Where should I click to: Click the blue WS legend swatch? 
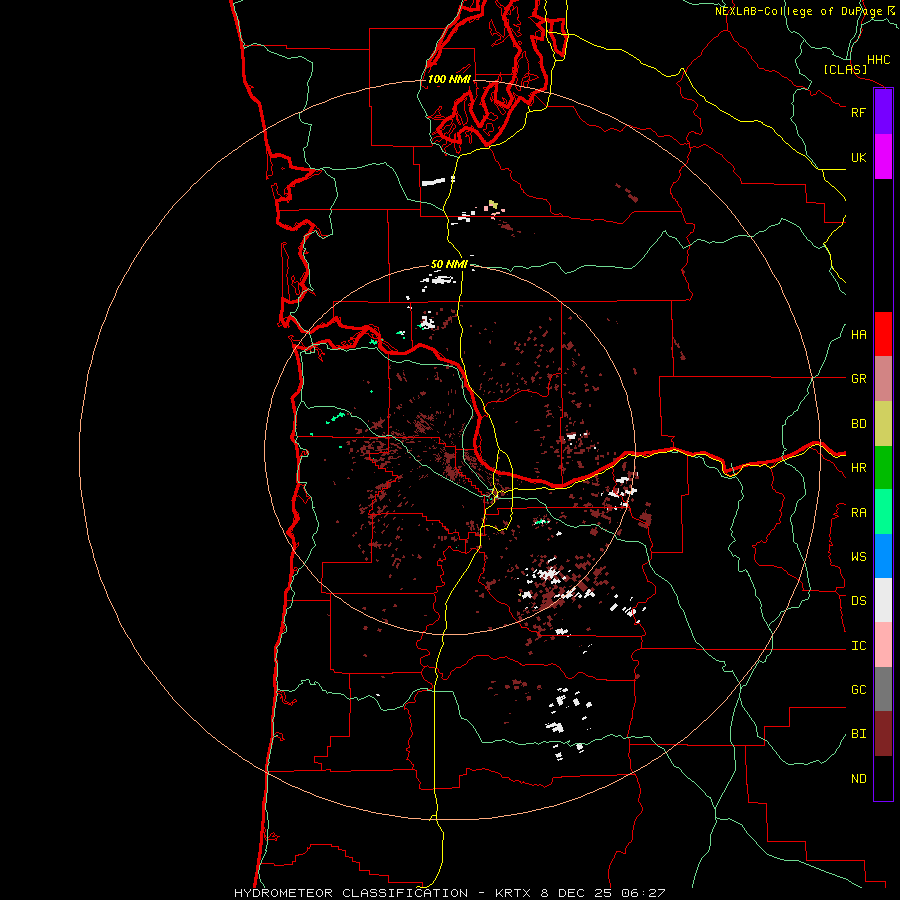coord(883,556)
